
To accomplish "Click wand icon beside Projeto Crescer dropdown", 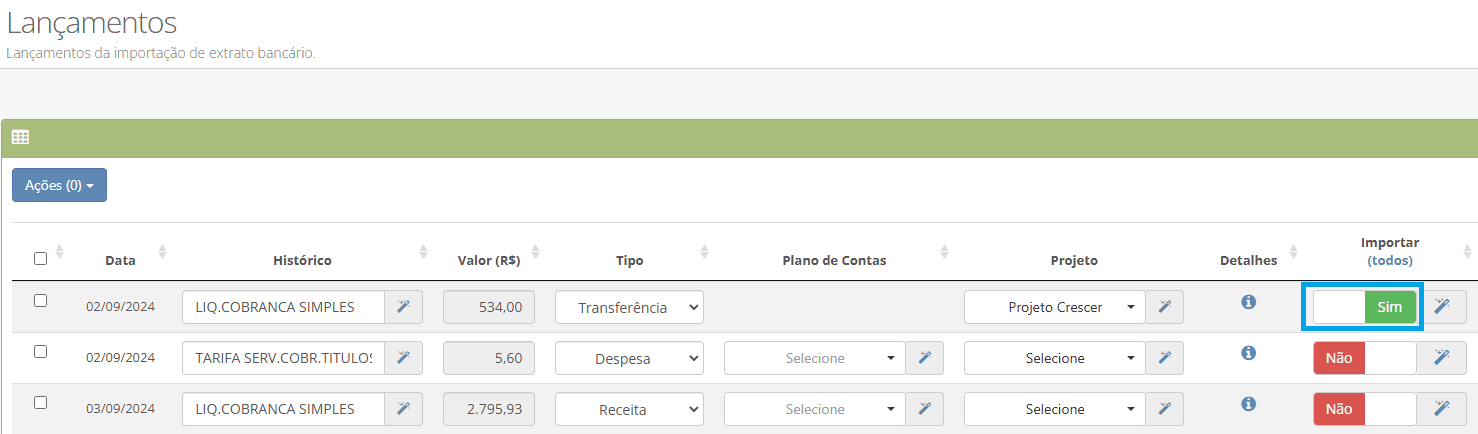I will click(1165, 307).
